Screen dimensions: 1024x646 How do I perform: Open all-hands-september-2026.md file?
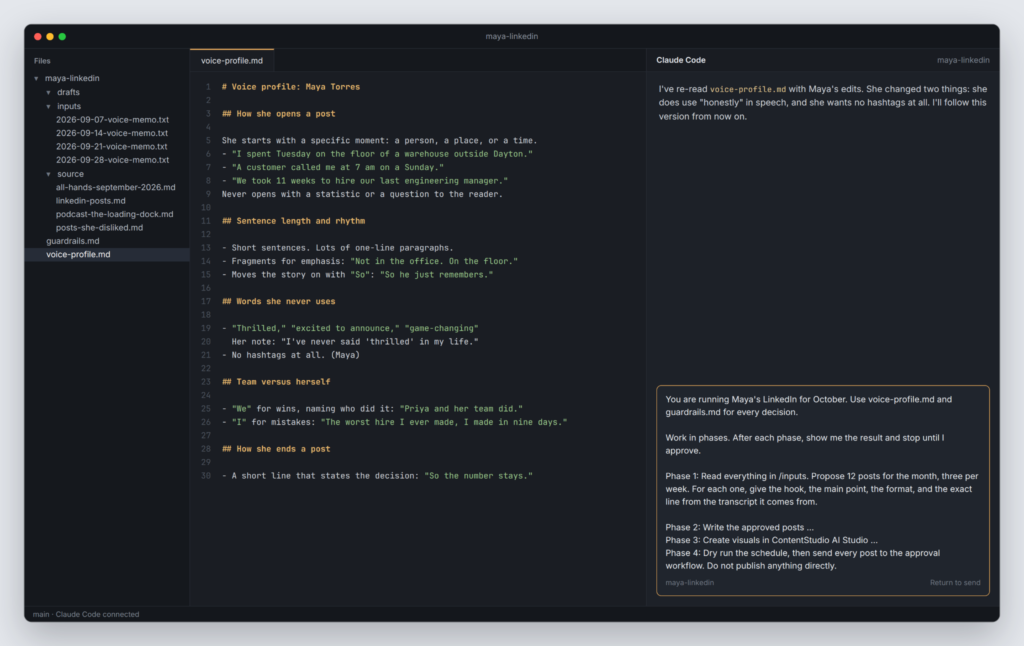116,187
